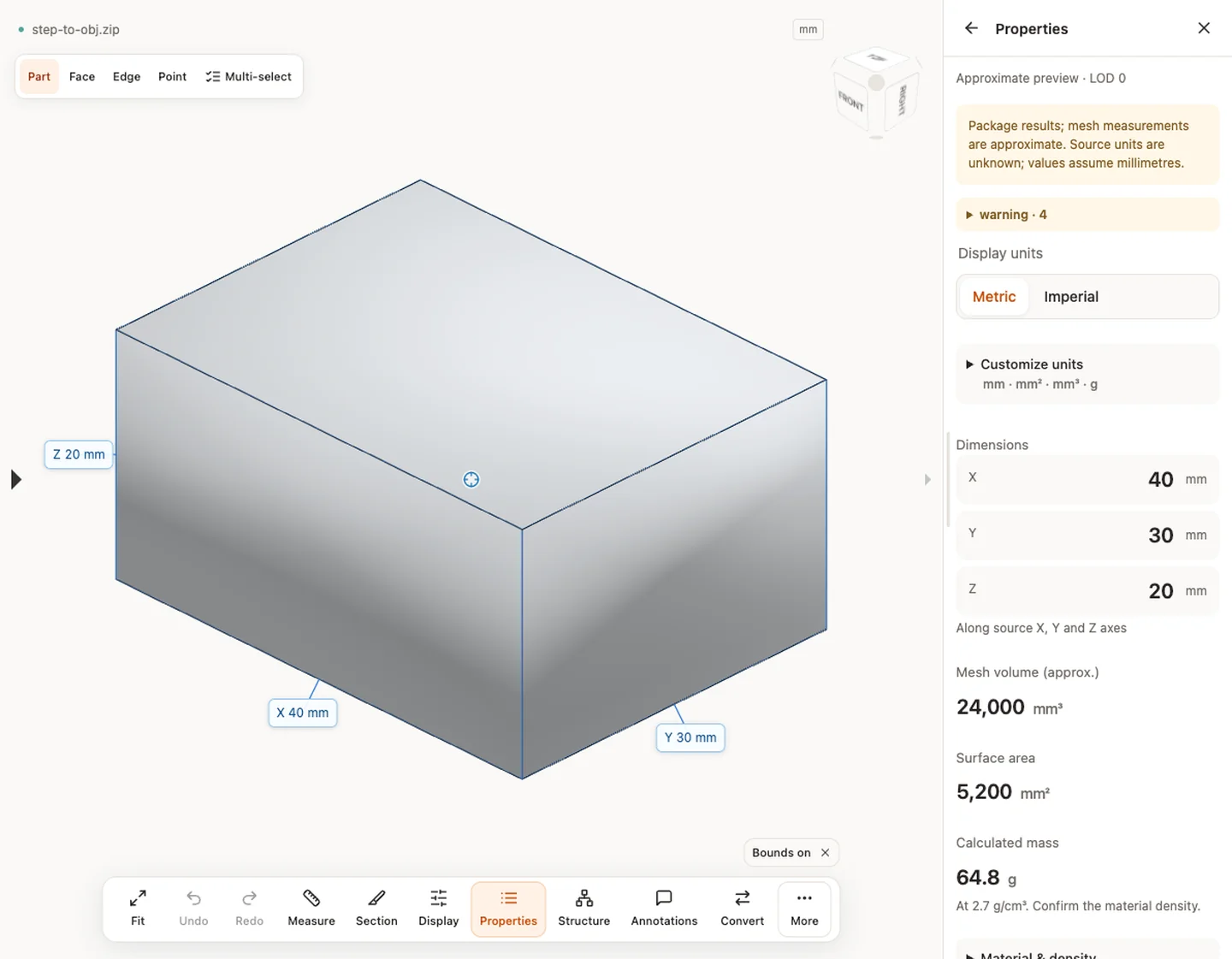1232x959 pixels.
Task: Open the Display settings tool
Action: 439,909
